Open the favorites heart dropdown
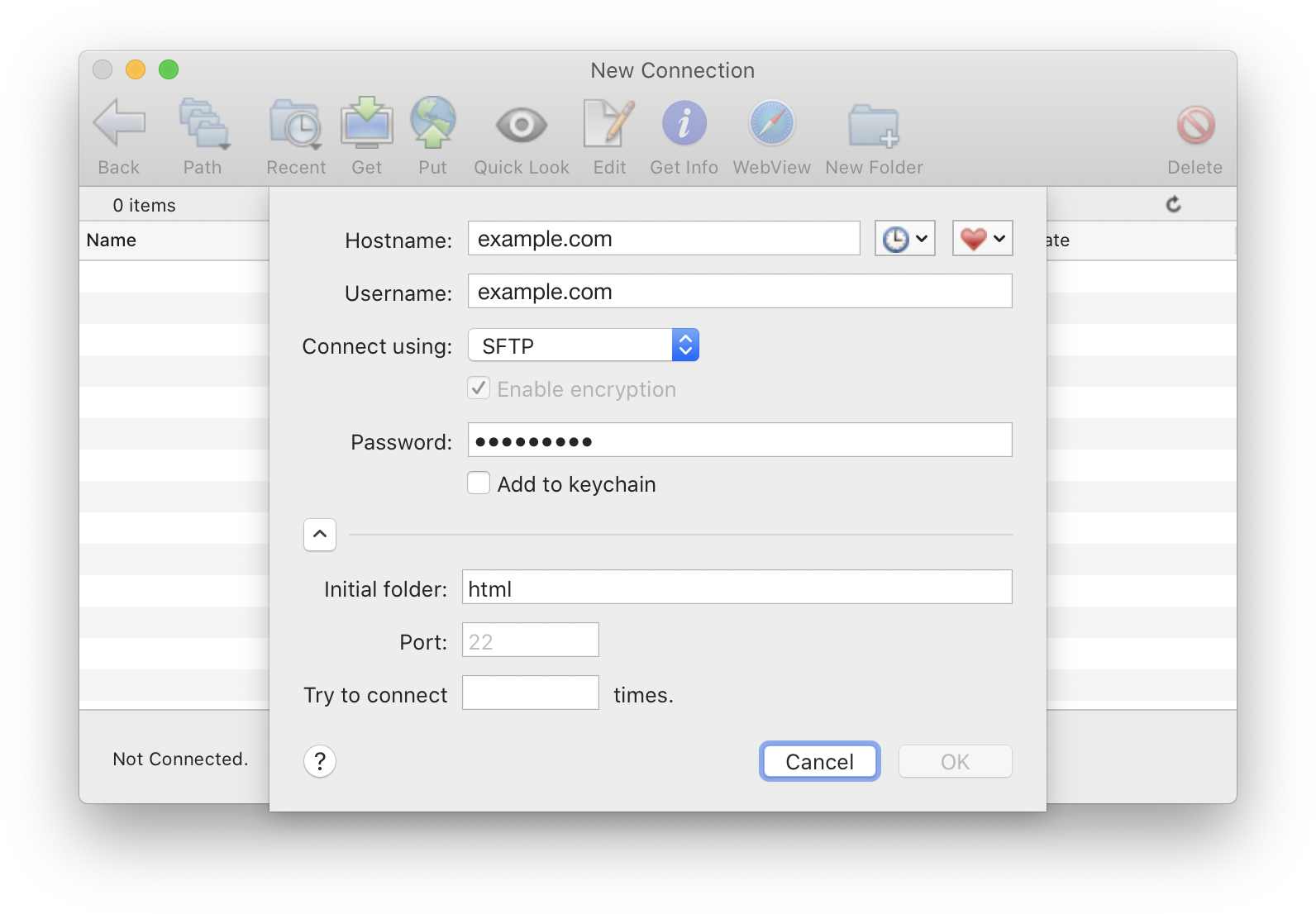The width and height of the screenshot is (1316, 914). pos(982,239)
